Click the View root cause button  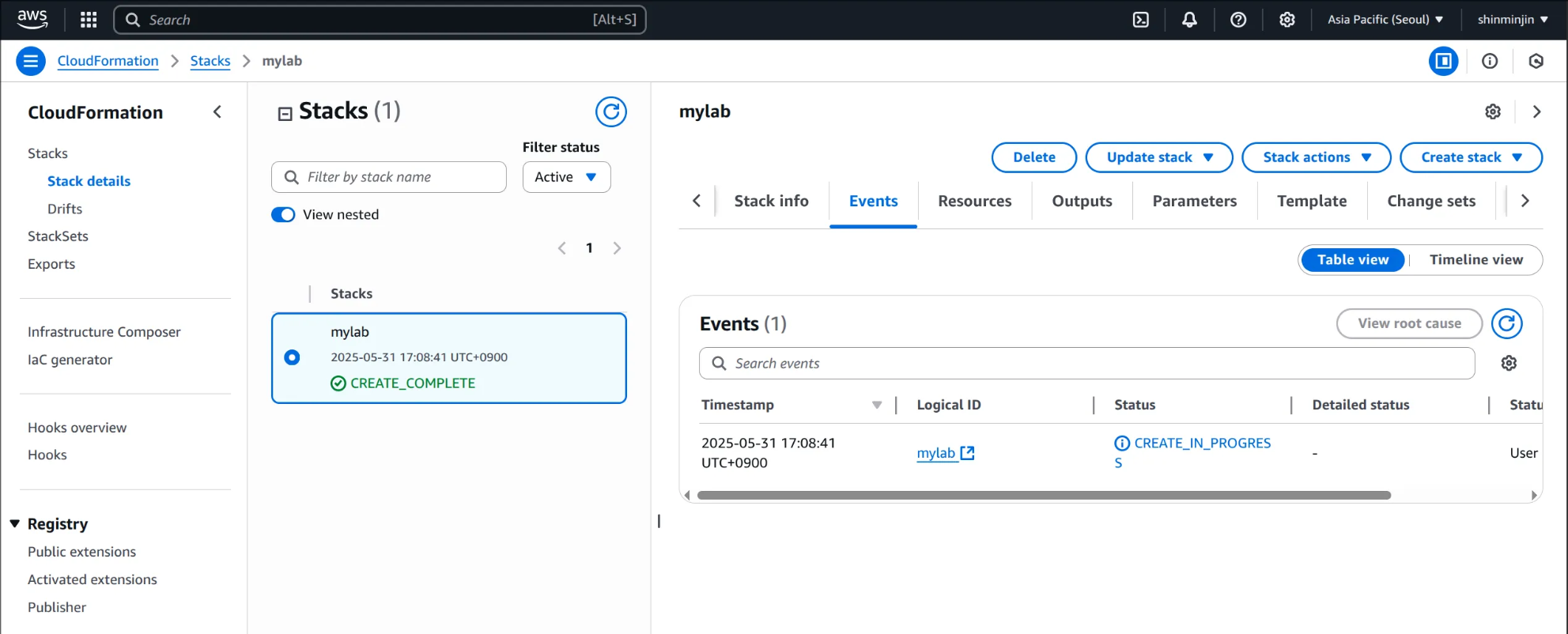(1409, 323)
